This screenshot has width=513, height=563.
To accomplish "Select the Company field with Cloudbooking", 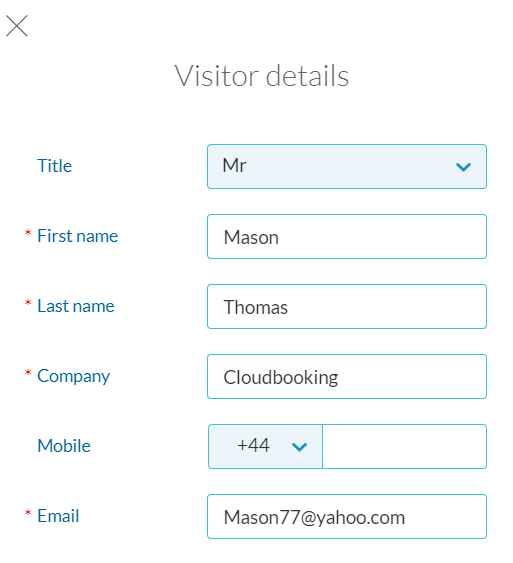I will pyautogui.click(x=347, y=377).
